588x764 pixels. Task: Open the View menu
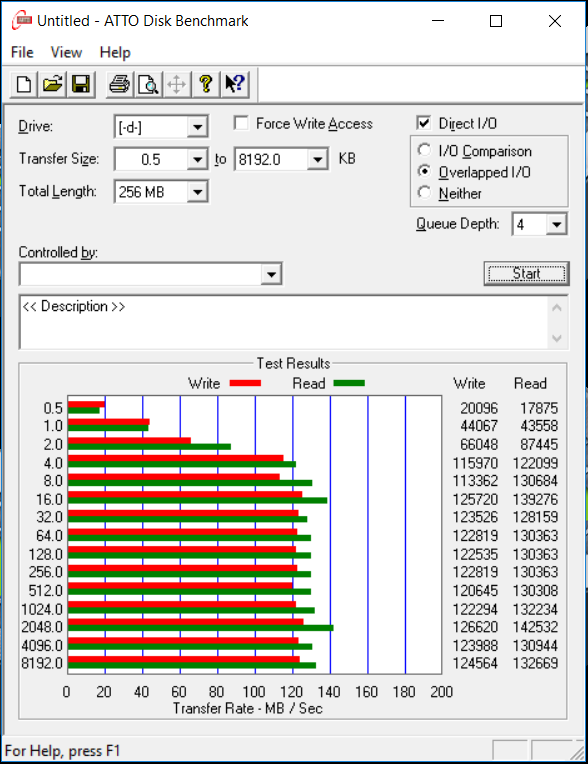pos(66,52)
